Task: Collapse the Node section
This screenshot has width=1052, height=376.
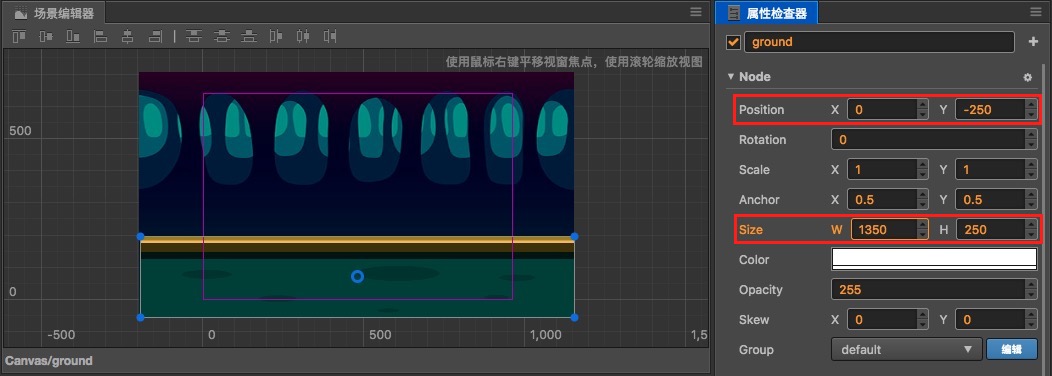Action: tap(731, 77)
